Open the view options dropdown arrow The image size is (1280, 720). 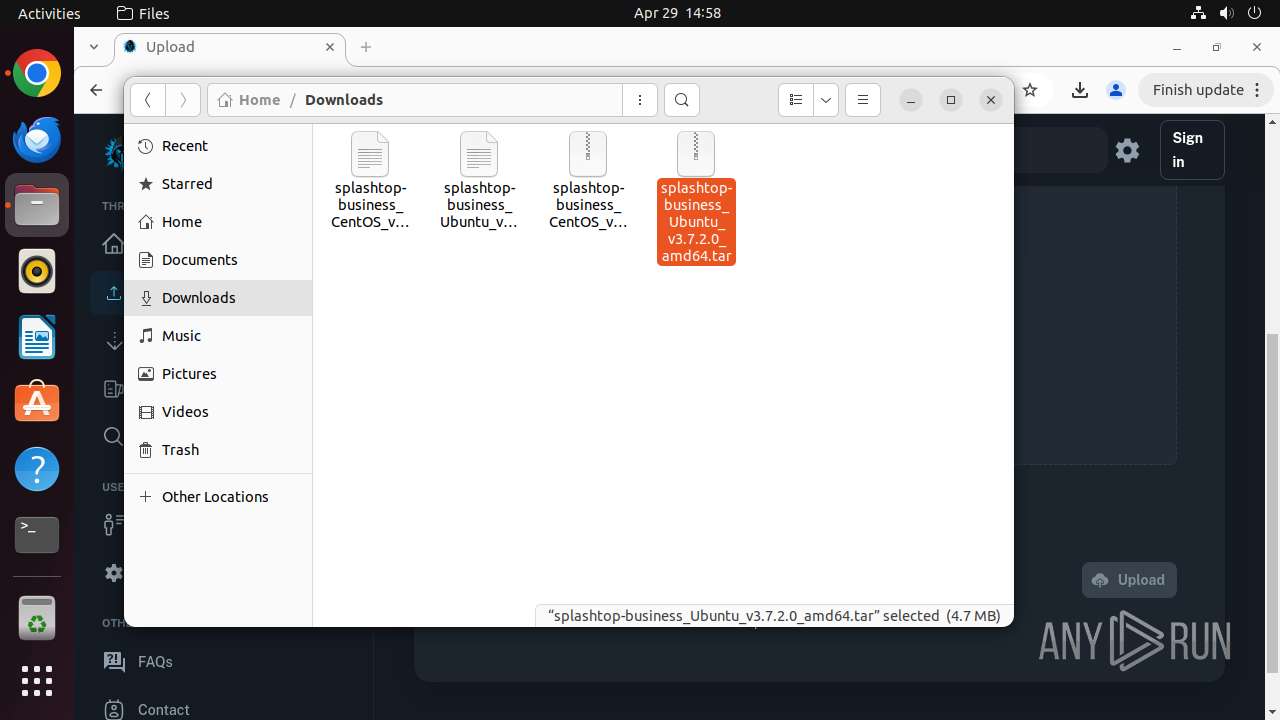(826, 100)
